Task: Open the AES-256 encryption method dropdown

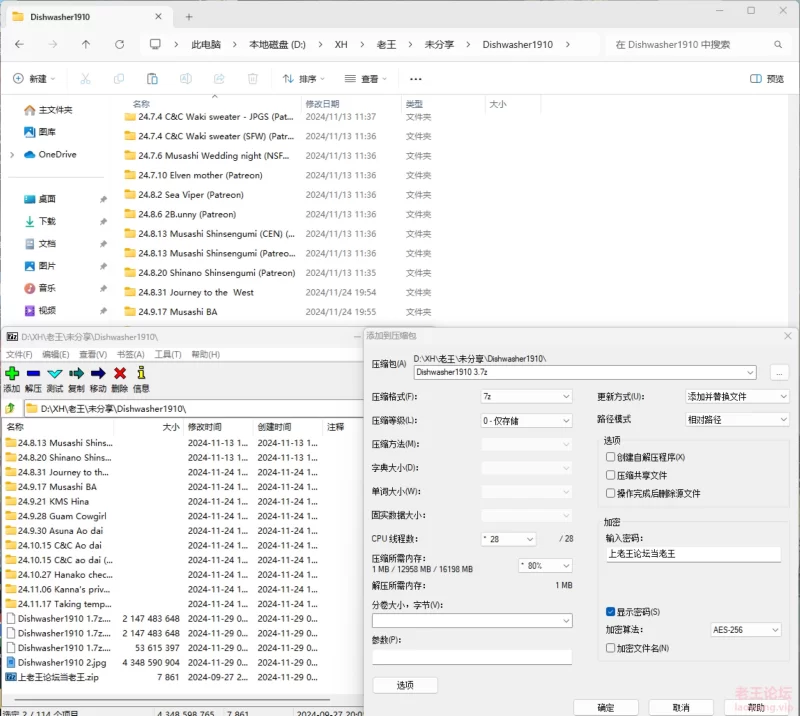Action: click(745, 630)
